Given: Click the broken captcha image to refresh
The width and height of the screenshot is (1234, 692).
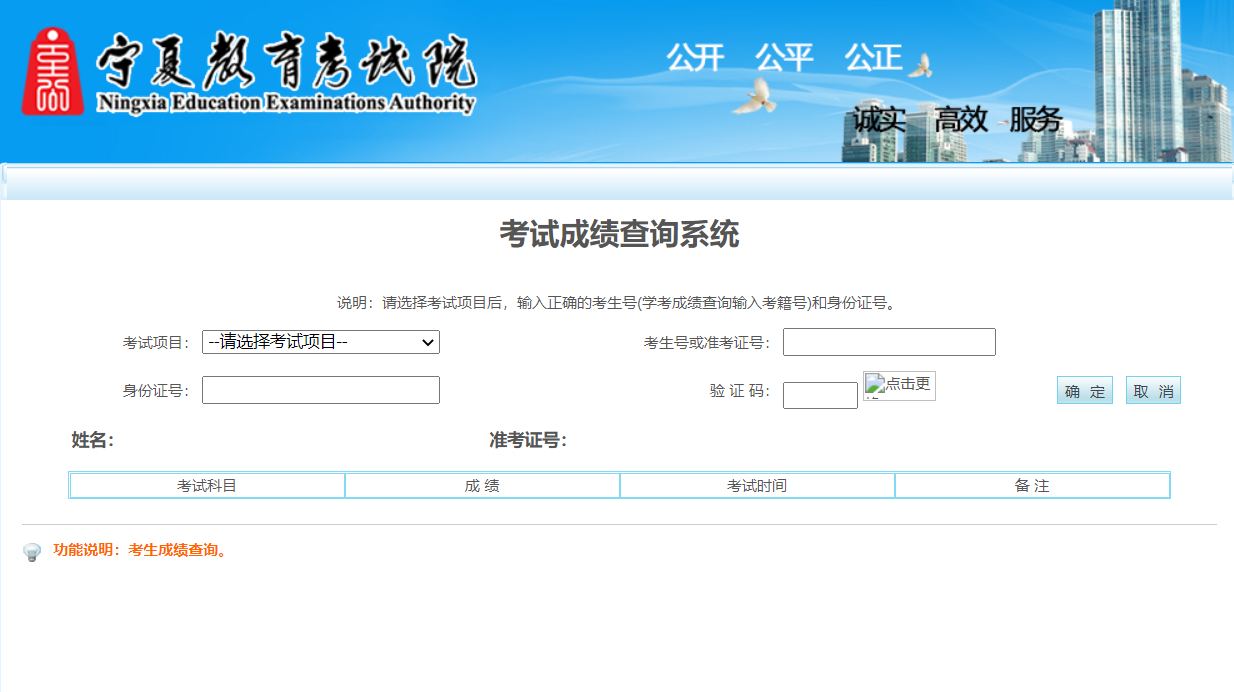Looking at the screenshot, I should coord(899,386).
